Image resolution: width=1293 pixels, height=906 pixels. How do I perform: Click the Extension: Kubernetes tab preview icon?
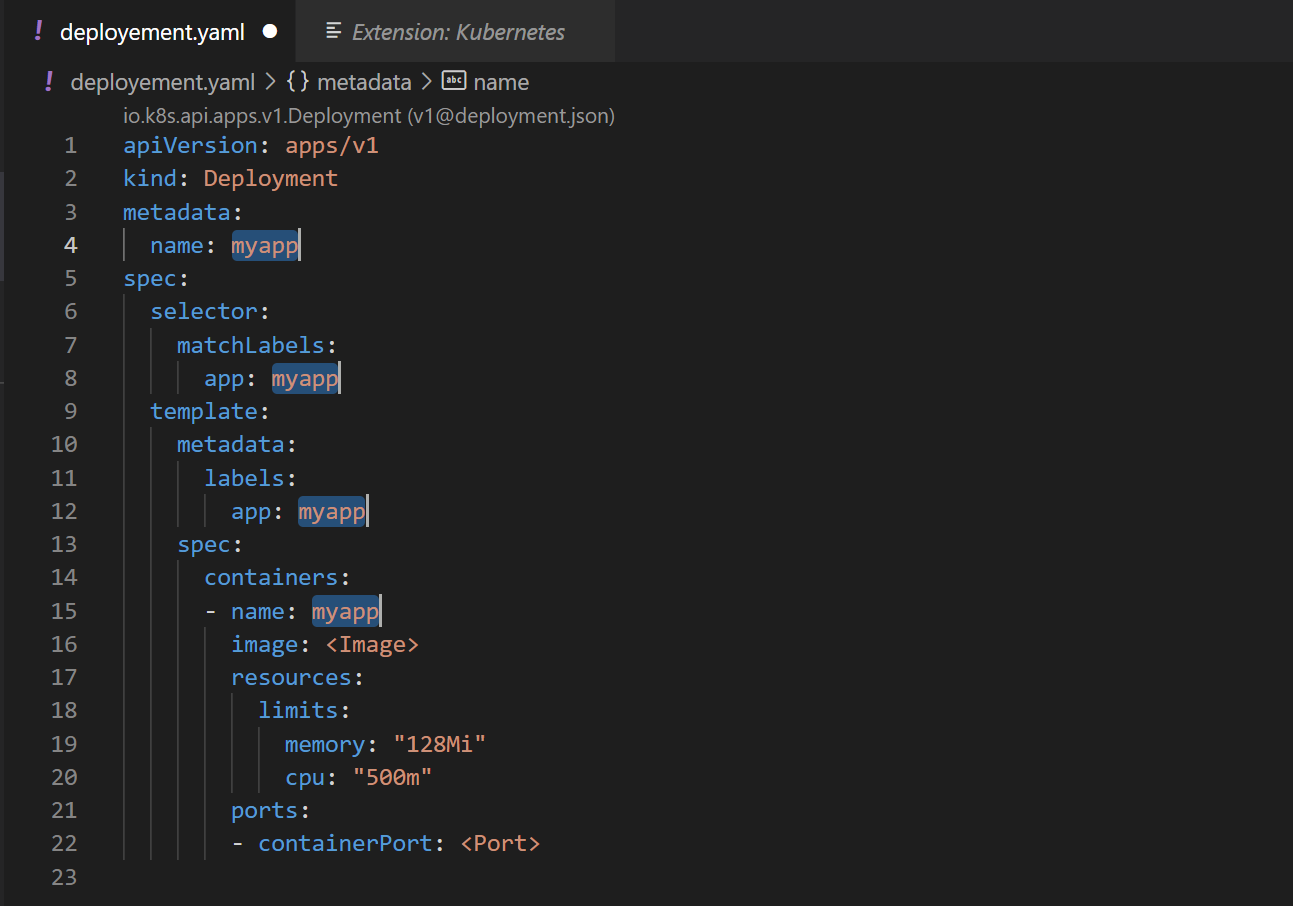(x=334, y=31)
